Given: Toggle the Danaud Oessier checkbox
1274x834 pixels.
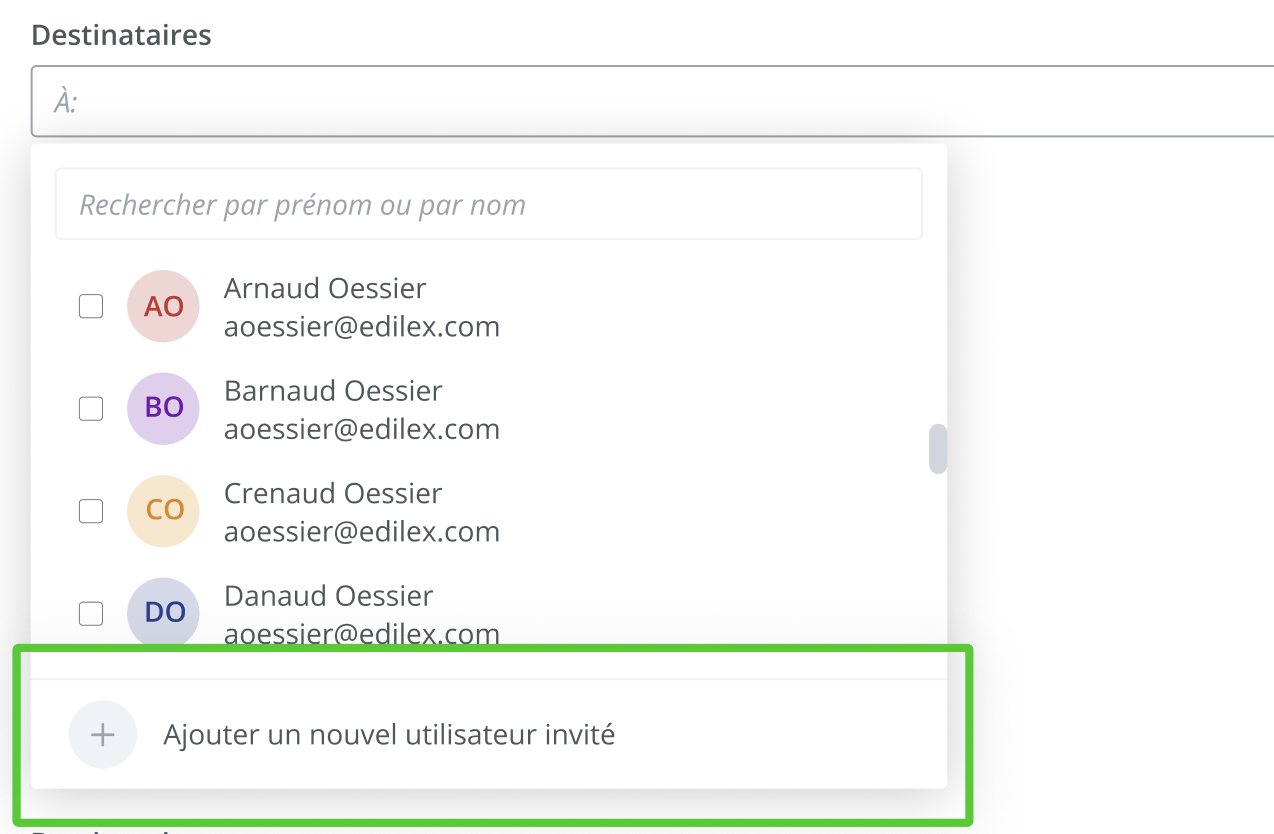Looking at the screenshot, I should click(x=91, y=613).
